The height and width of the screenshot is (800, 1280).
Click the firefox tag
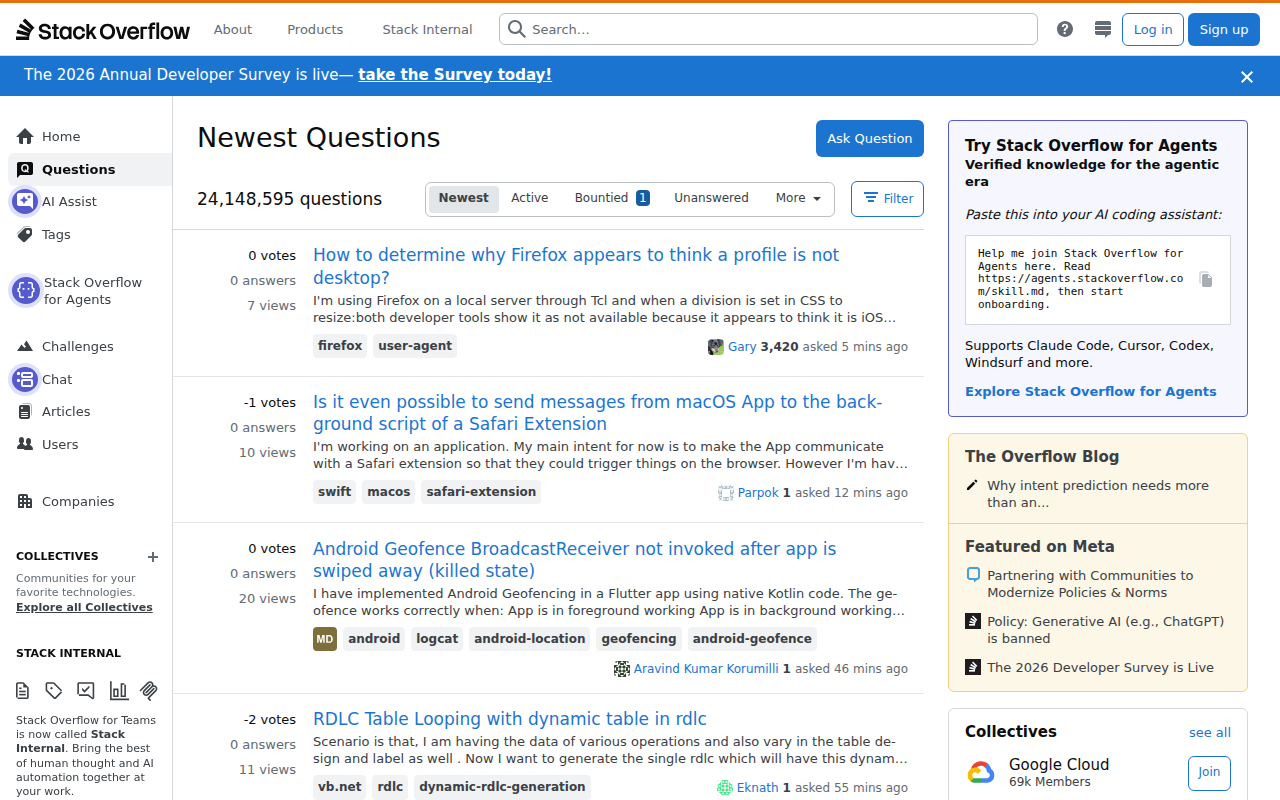point(340,346)
